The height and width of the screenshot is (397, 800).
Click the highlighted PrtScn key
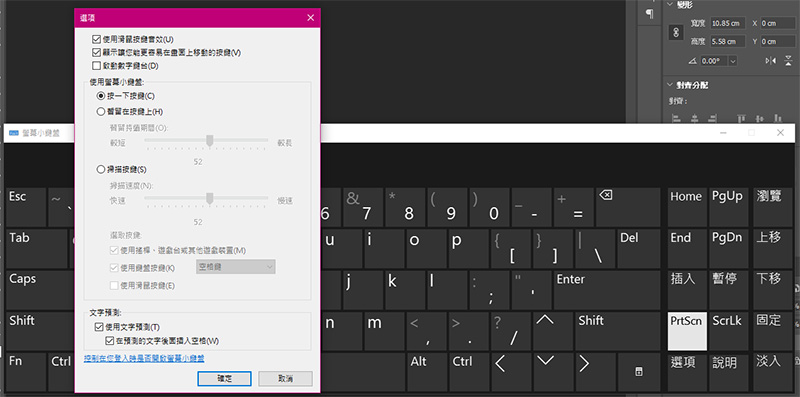pos(687,331)
